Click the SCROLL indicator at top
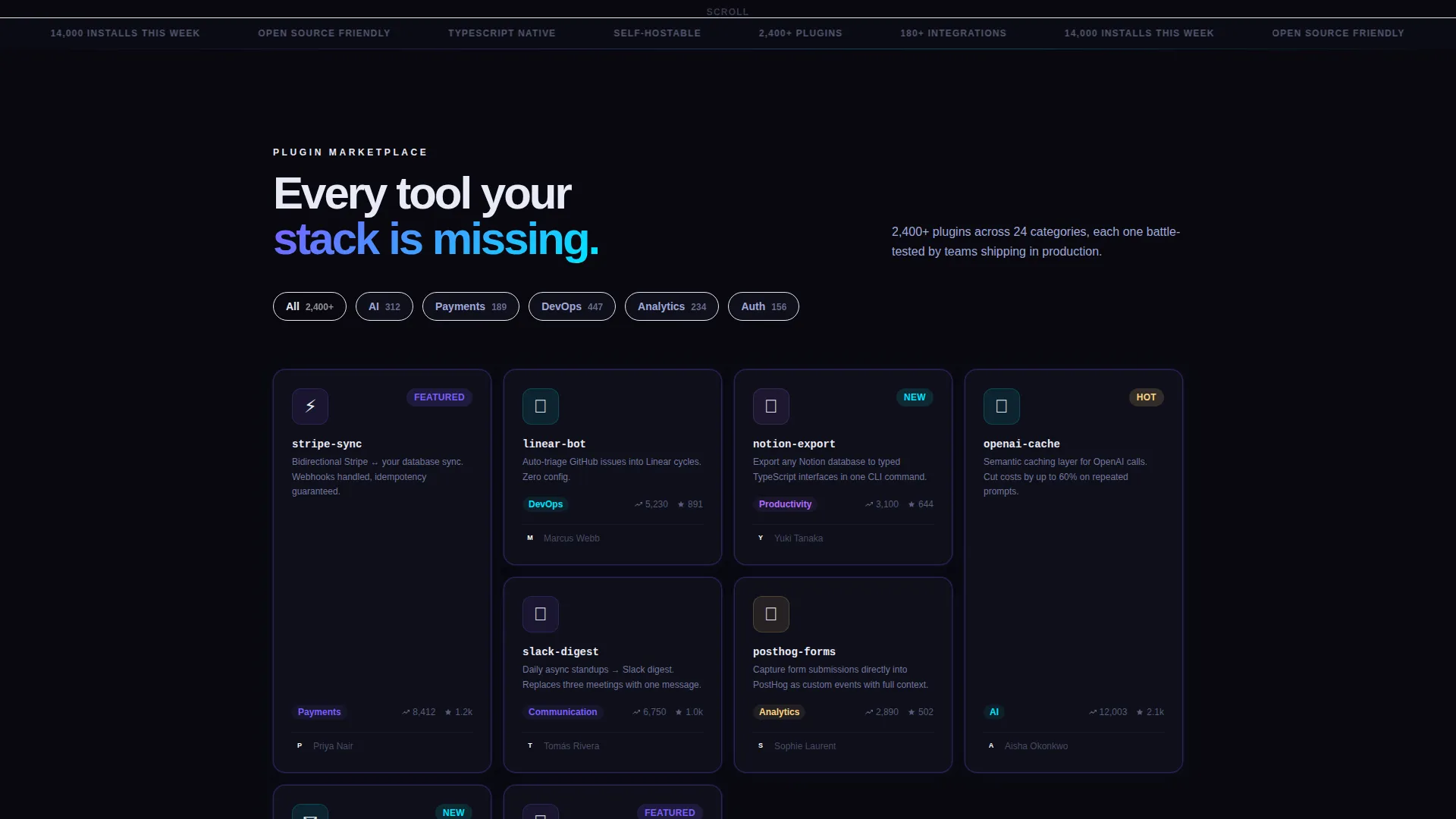1456x819 pixels. point(727,11)
